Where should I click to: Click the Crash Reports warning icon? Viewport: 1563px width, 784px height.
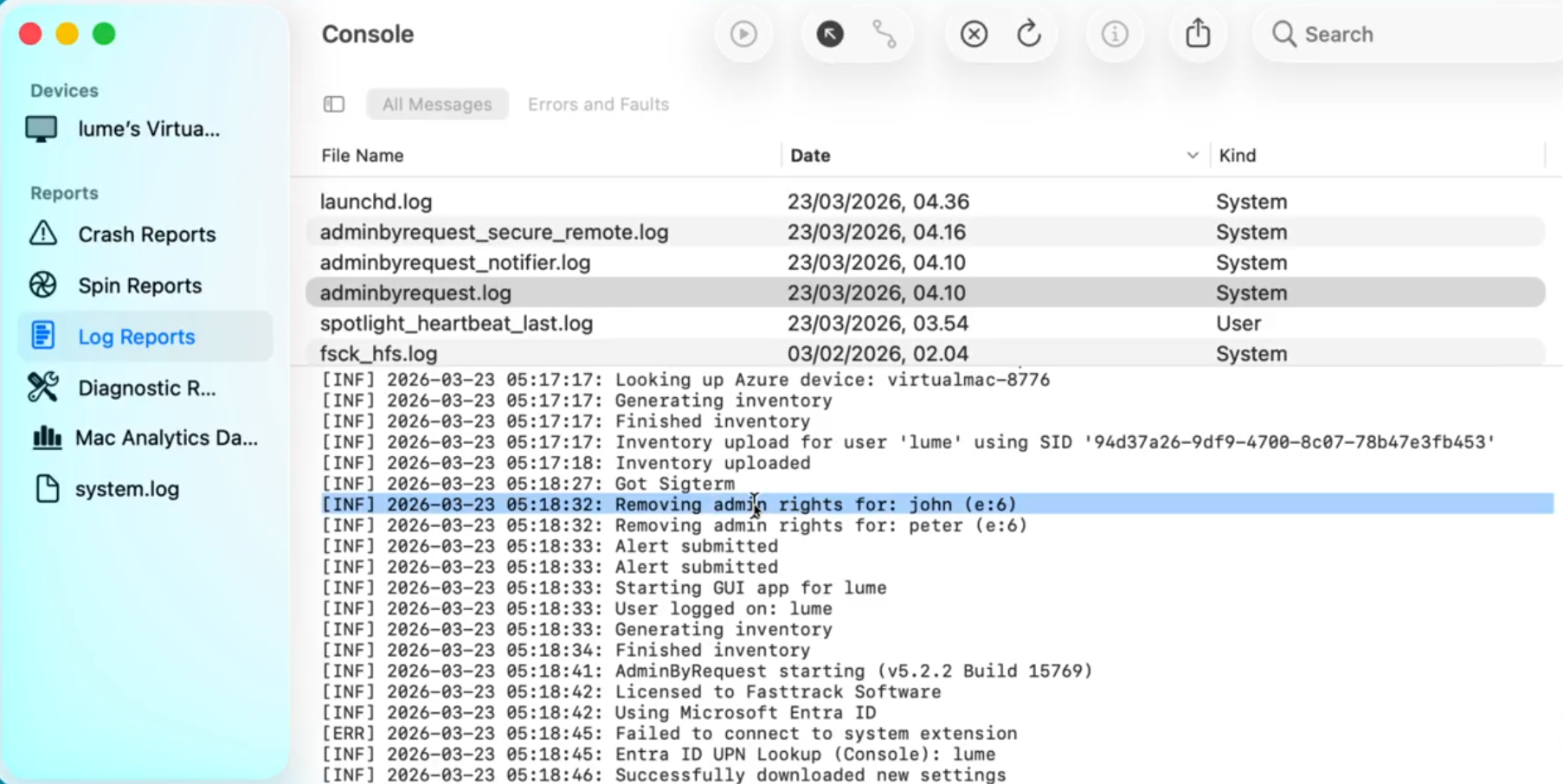(x=43, y=234)
